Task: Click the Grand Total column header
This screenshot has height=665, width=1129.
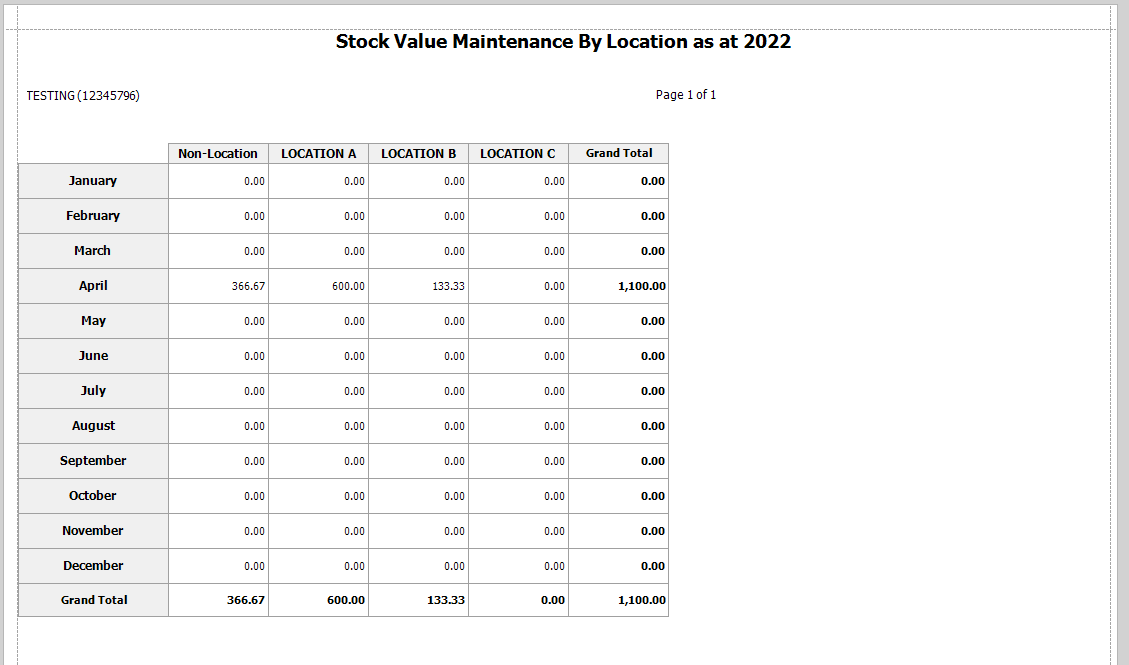Action: (x=619, y=153)
